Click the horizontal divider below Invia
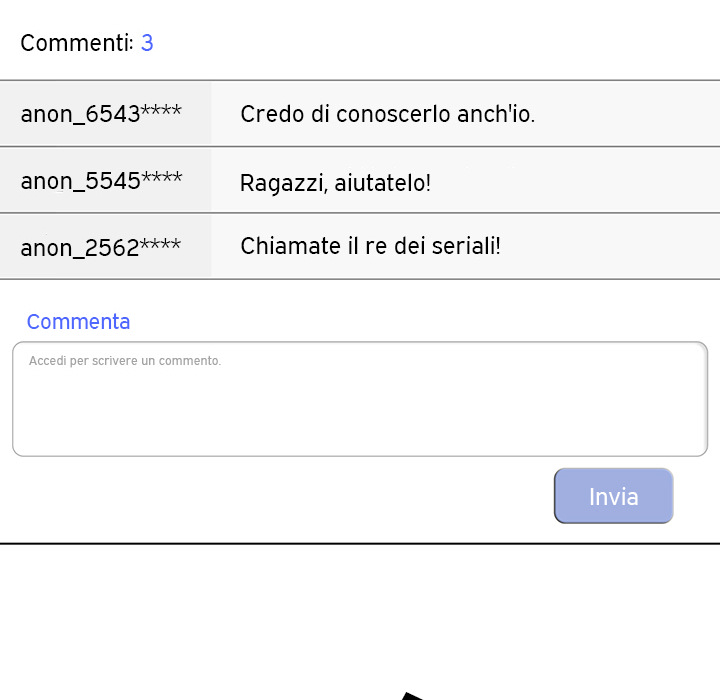This screenshot has width=720, height=700. [x=360, y=544]
